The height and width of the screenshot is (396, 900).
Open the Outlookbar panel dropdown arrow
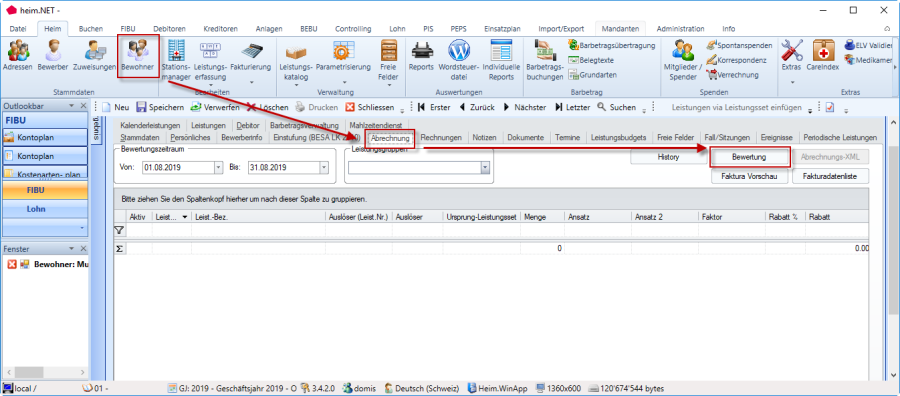tap(72, 106)
